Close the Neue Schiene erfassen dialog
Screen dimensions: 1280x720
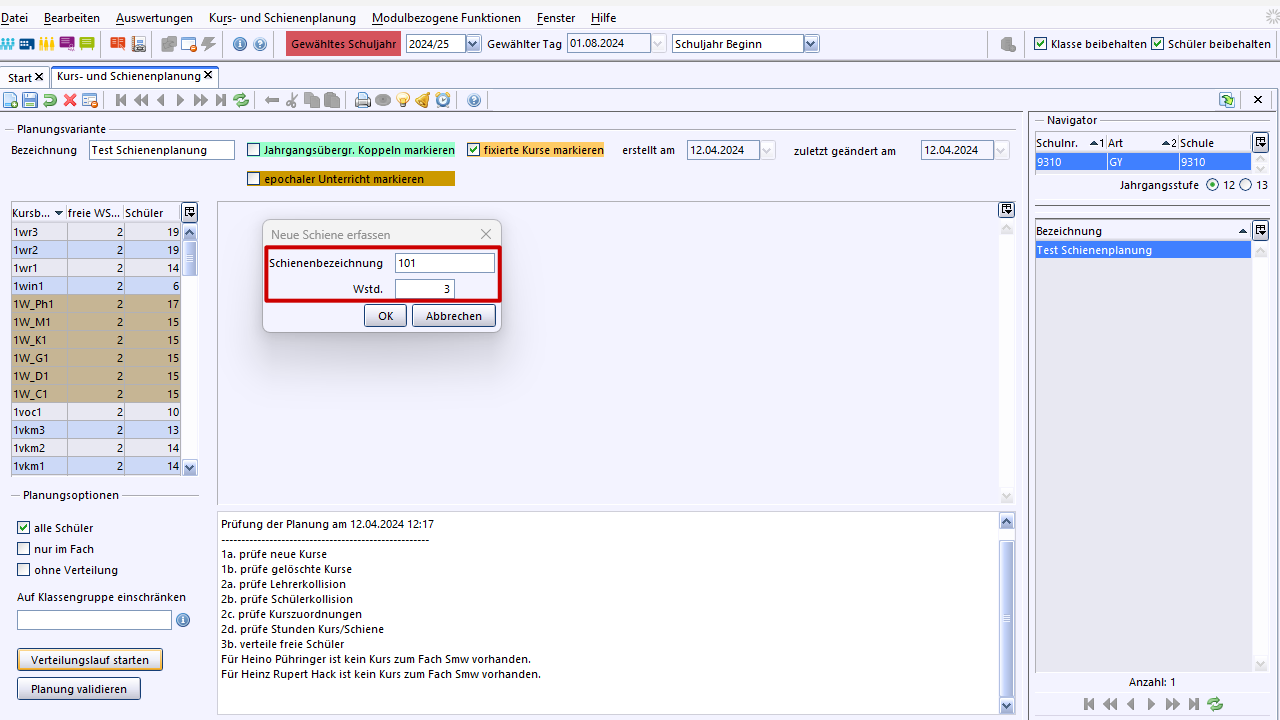click(486, 234)
